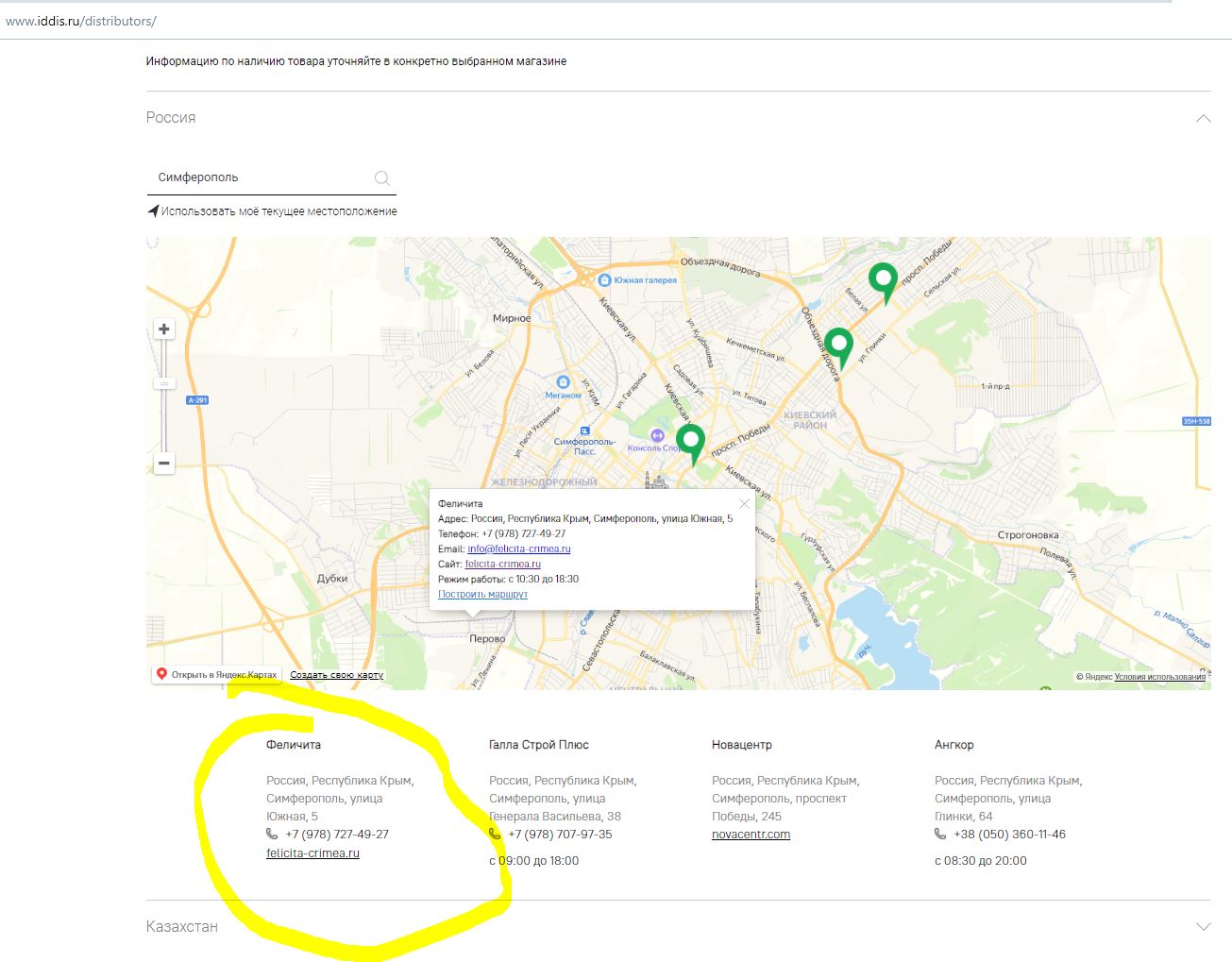Click the Южная галерея map marker
This screenshot has height=962, width=1232.
click(x=605, y=279)
